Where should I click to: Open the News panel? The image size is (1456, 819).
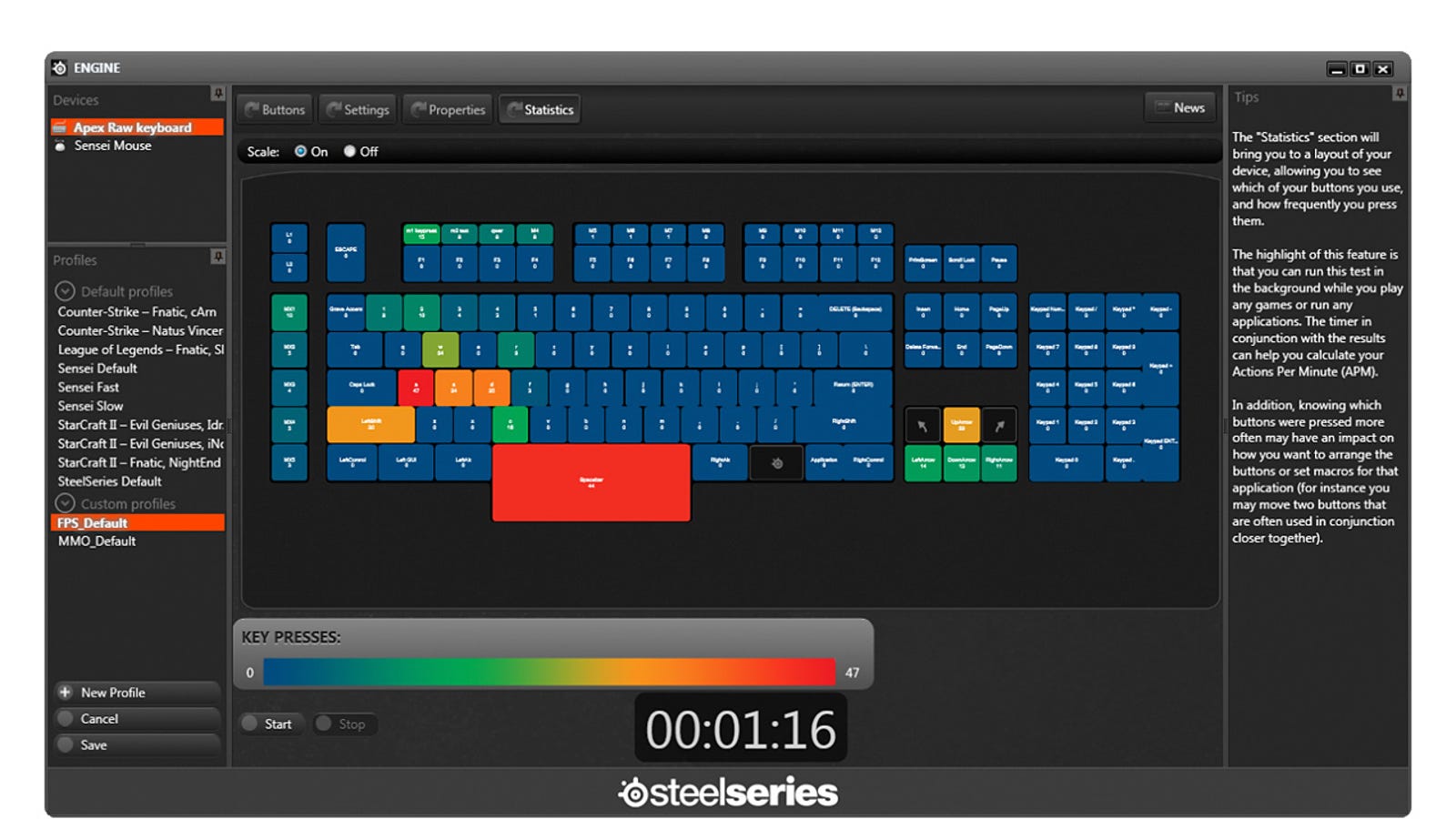1180,107
